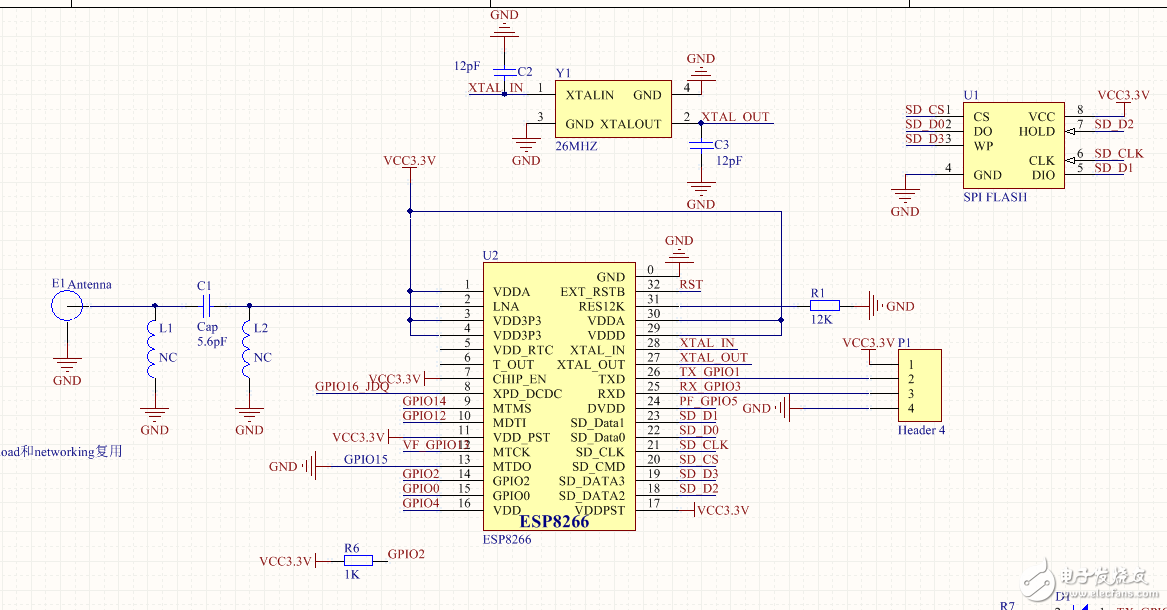Screen dimensions: 1167x610
Task: Click XTAL_OUT label at crystal pin 2
Action: (x=735, y=117)
